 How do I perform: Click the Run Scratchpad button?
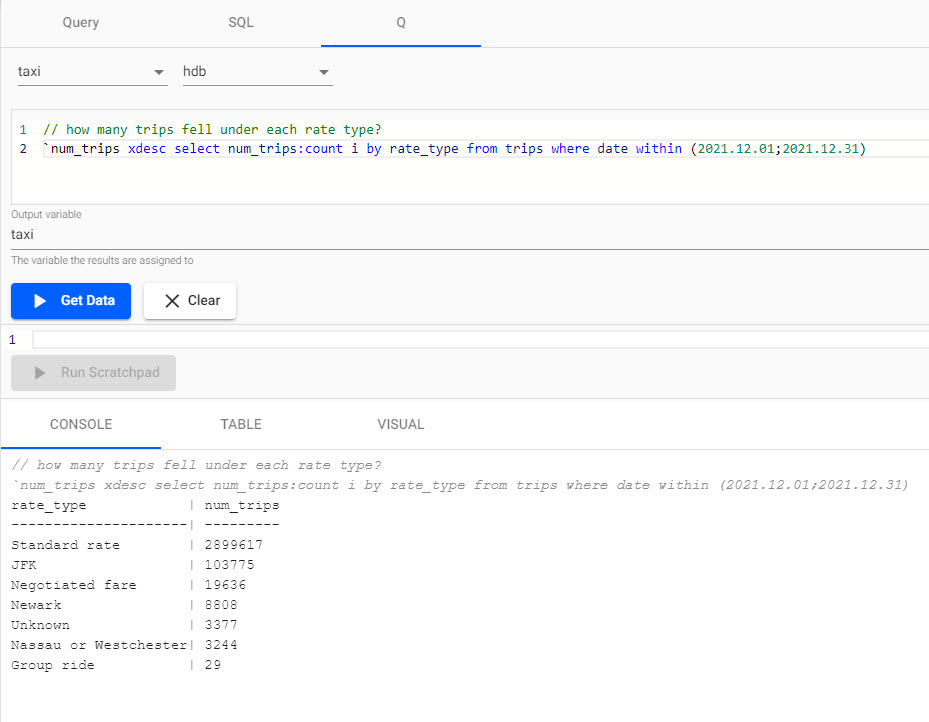94,373
